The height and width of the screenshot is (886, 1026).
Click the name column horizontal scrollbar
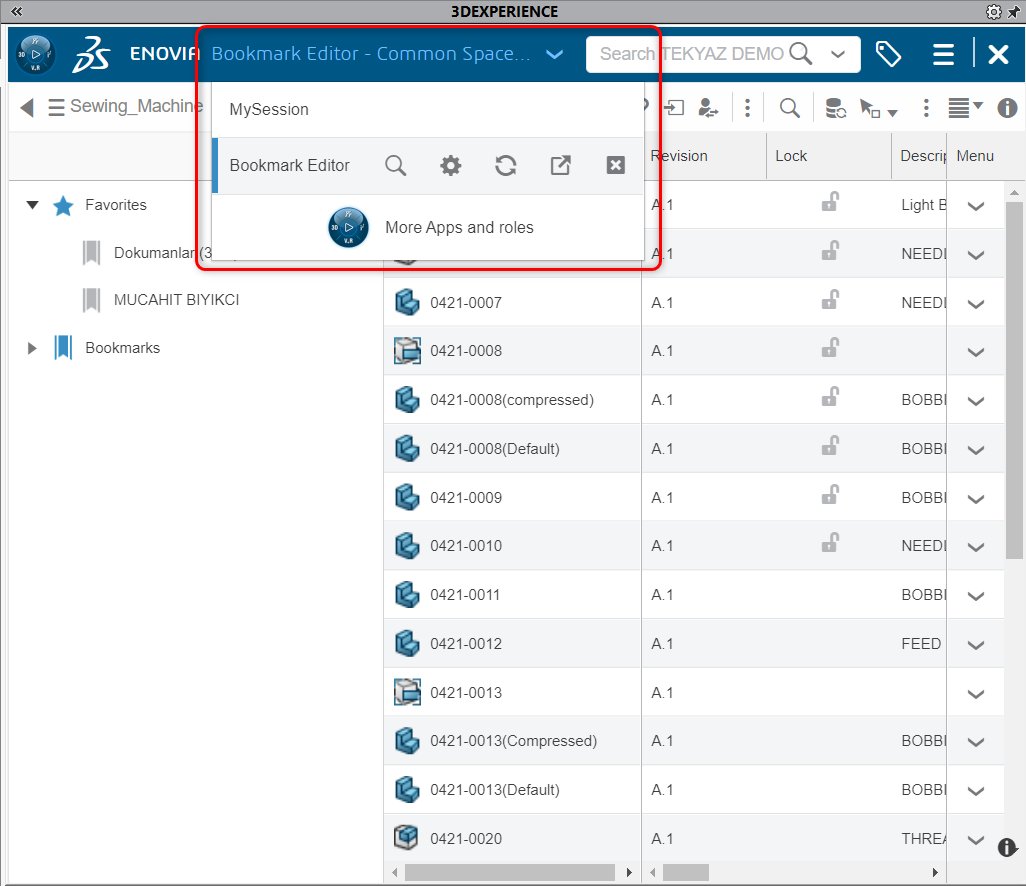tap(510, 872)
